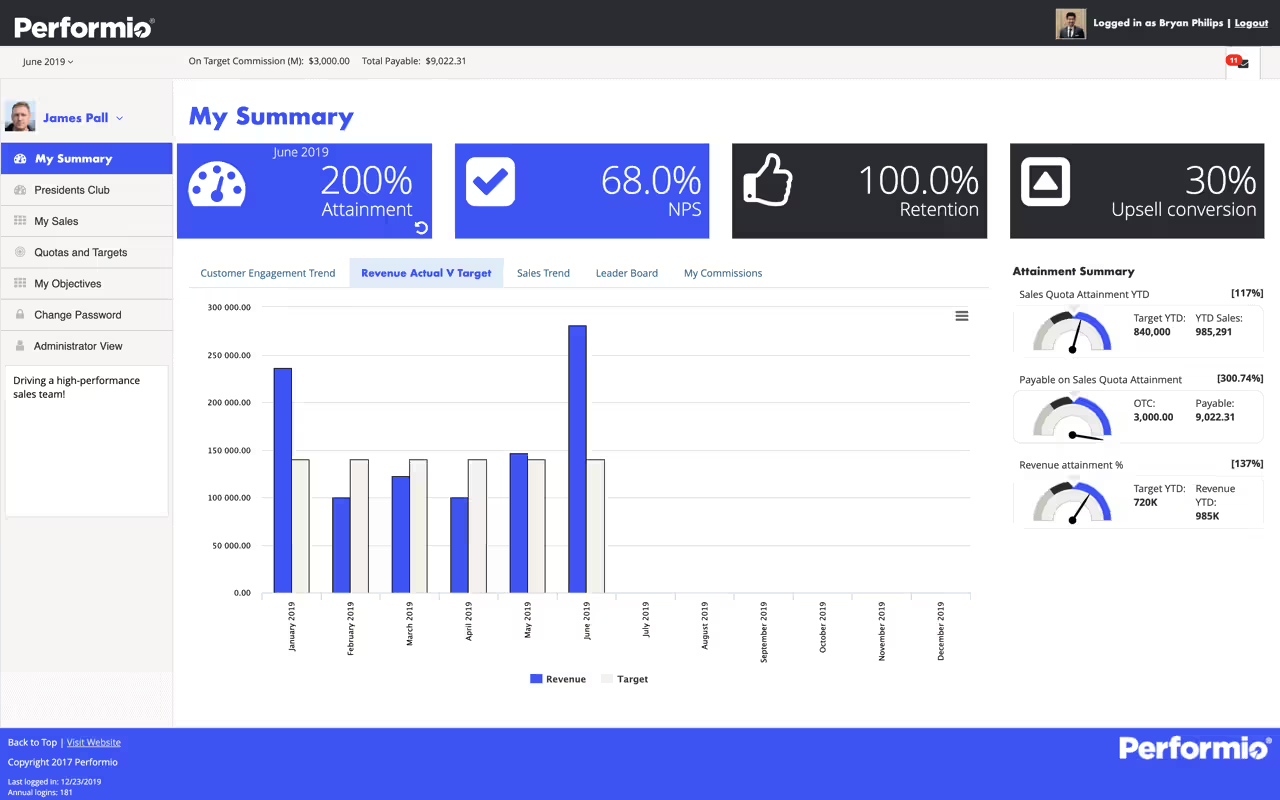Select the Change Password lock icon
The width and height of the screenshot is (1280, 800).
(x=22, y=314)
